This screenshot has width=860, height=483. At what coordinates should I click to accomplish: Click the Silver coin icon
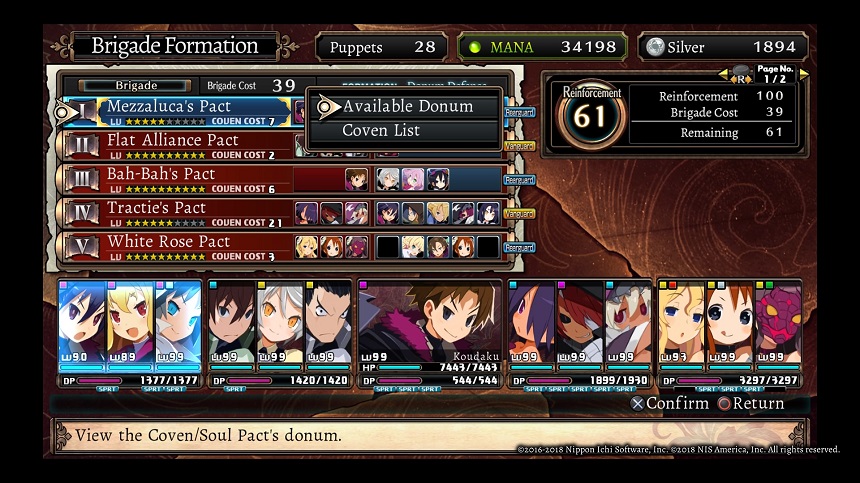[x=655, y=47]
